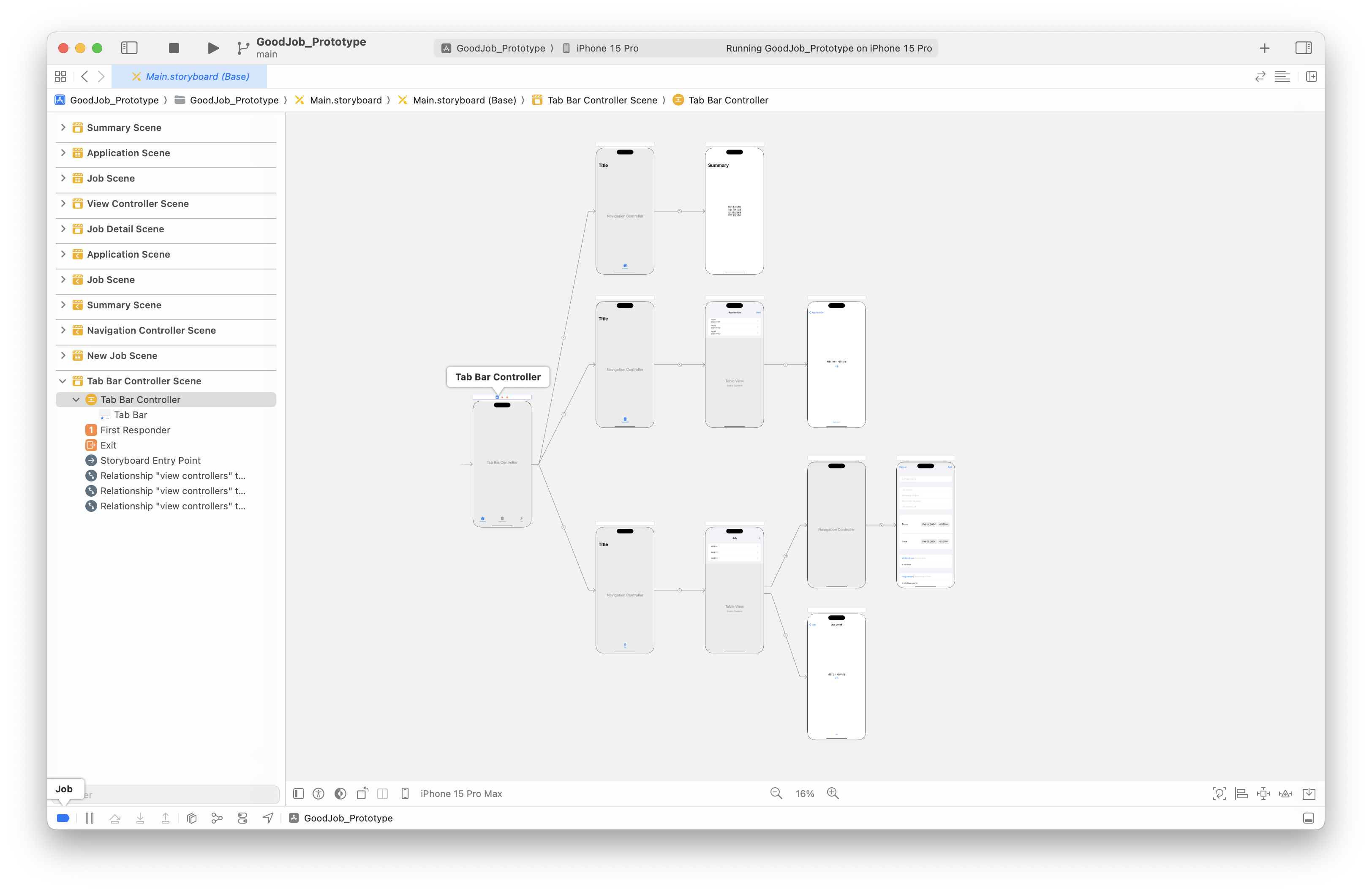Collapse the Tab Bar Controller Scene
This screenshot has height=892, width=1372.
tap(63, 381)
